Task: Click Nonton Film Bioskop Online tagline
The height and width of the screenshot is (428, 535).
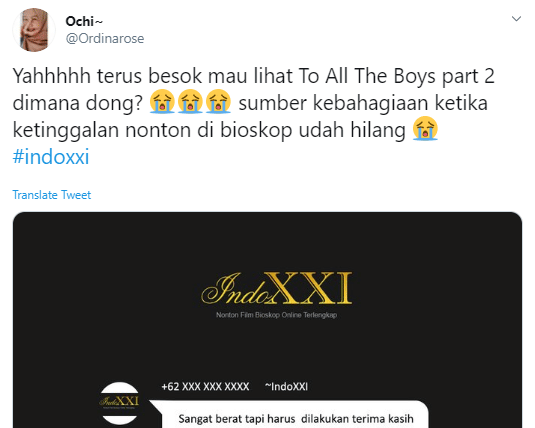Action: pos(276,315)
